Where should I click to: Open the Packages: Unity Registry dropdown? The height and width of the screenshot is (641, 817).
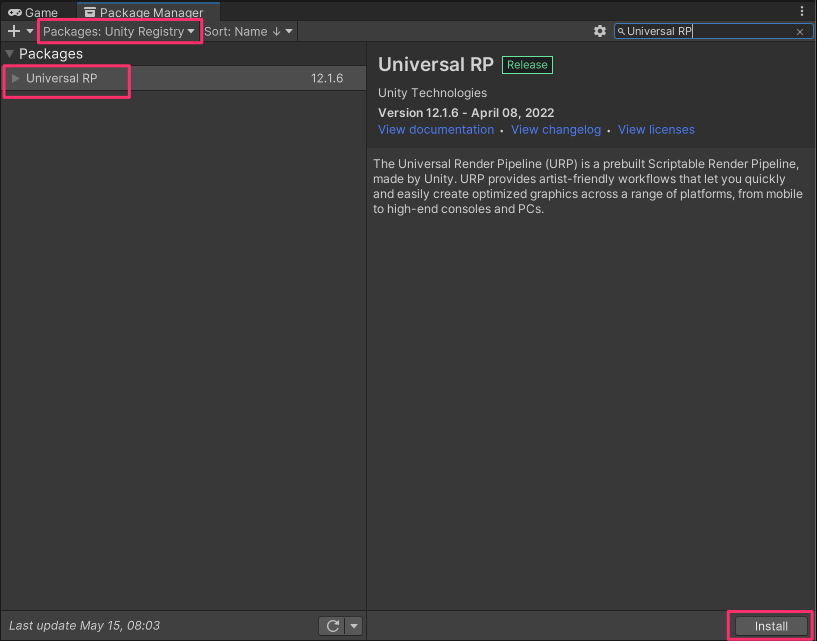tap(119, 31)
